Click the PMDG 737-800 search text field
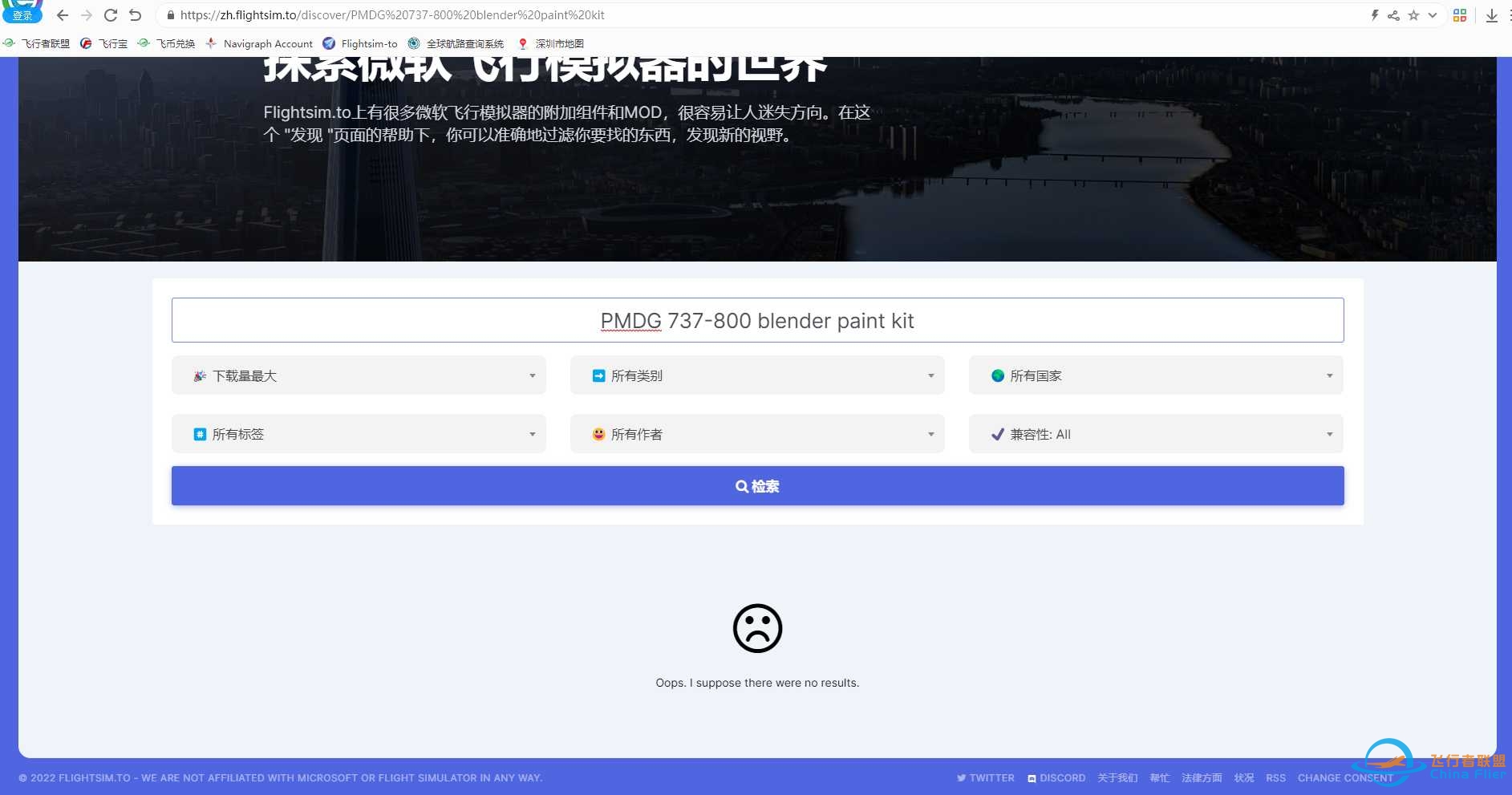 (757, 321)
